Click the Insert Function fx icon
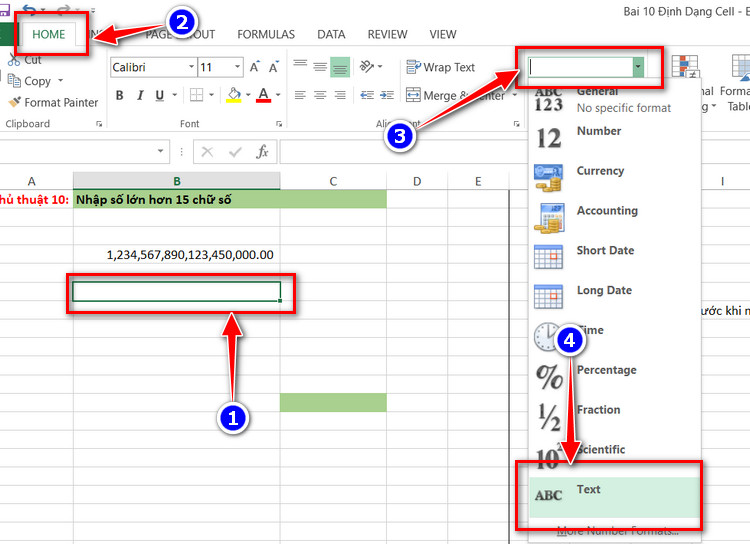Viewport: 750px width, 544px height. point(262,152)
